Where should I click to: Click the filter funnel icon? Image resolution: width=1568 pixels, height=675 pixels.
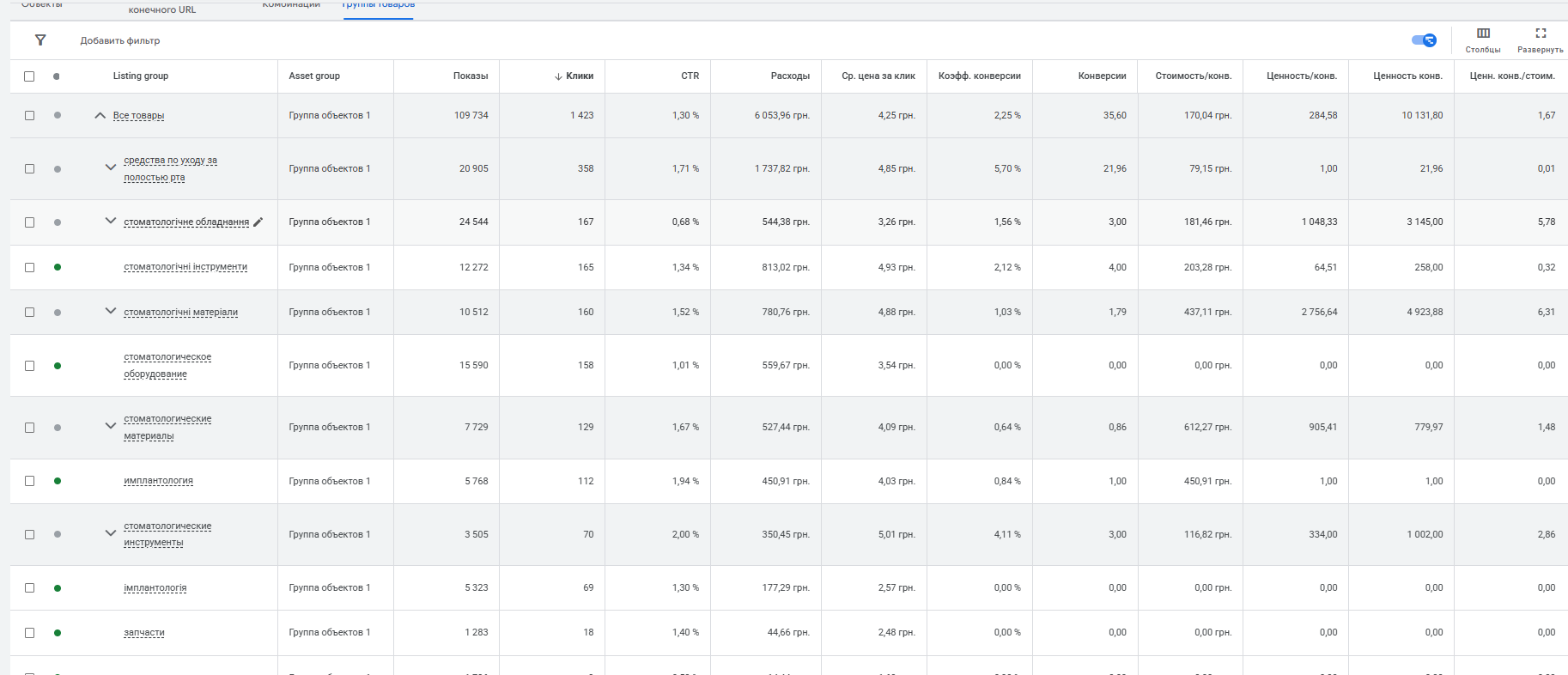click(x=40, y=40)
